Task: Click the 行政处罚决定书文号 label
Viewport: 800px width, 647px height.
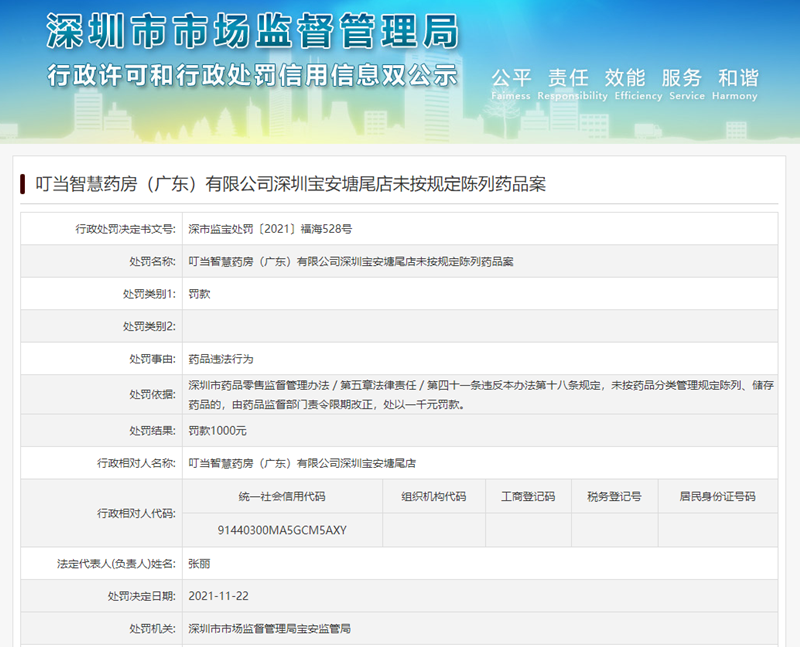Action: [126, 229]
